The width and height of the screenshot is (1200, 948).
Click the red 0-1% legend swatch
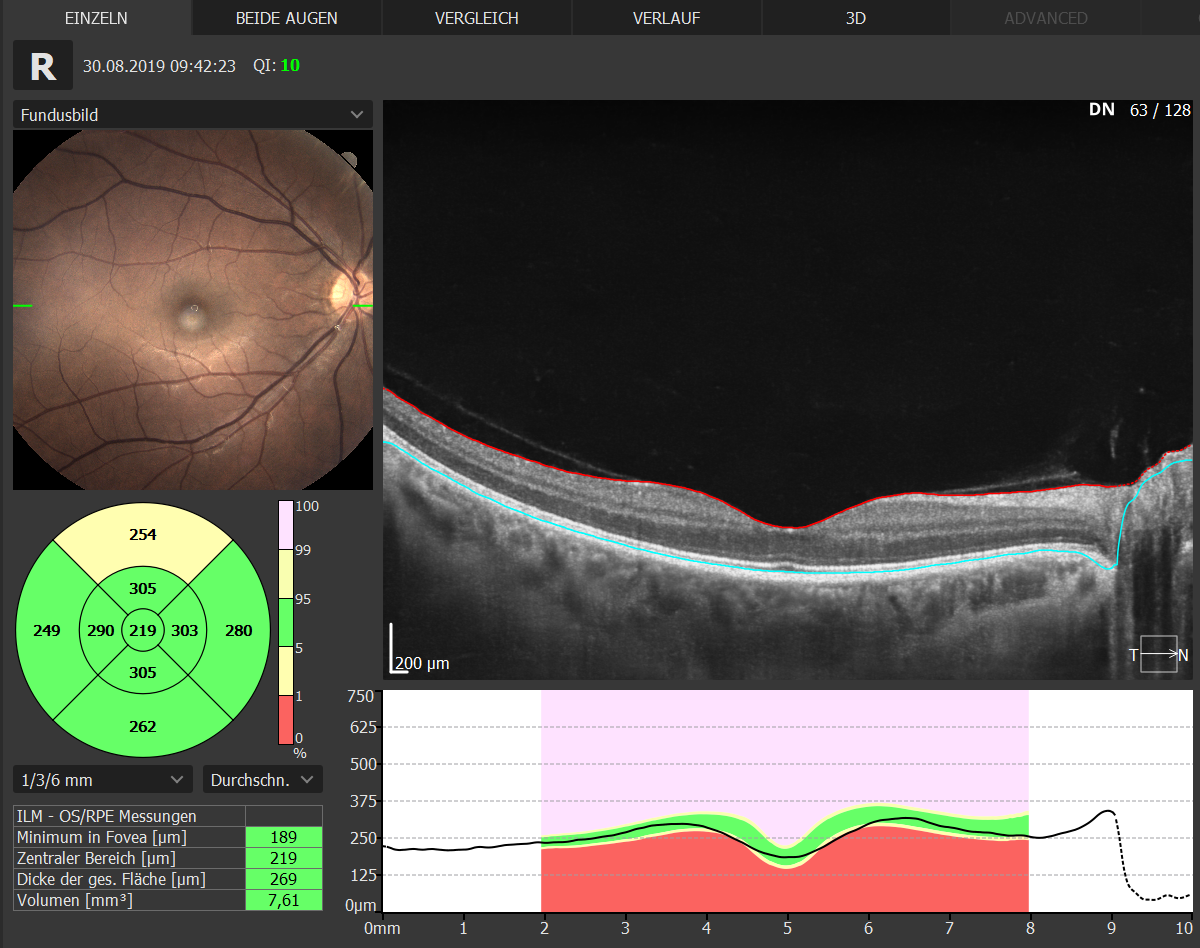pos(285,720)
